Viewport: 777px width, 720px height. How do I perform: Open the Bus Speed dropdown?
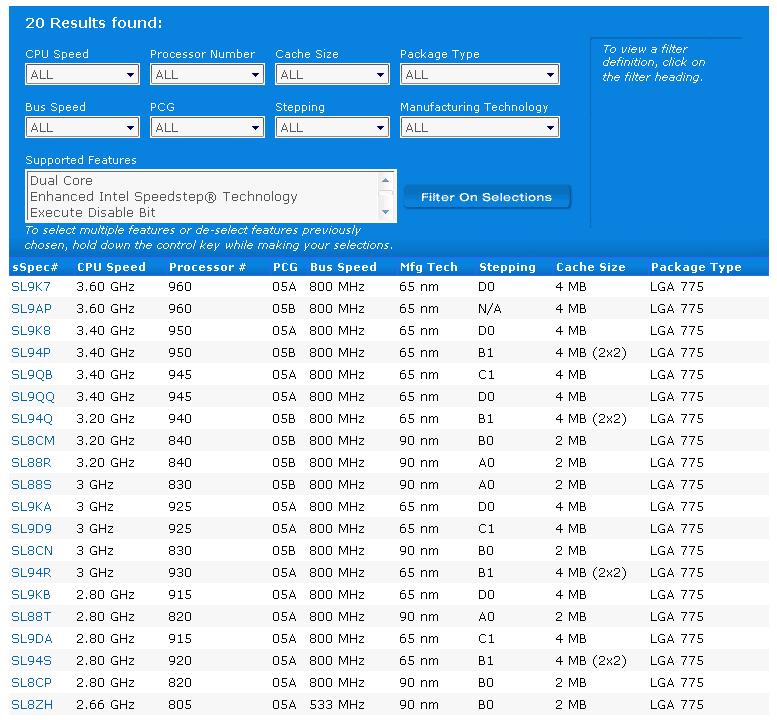[82, 128]
